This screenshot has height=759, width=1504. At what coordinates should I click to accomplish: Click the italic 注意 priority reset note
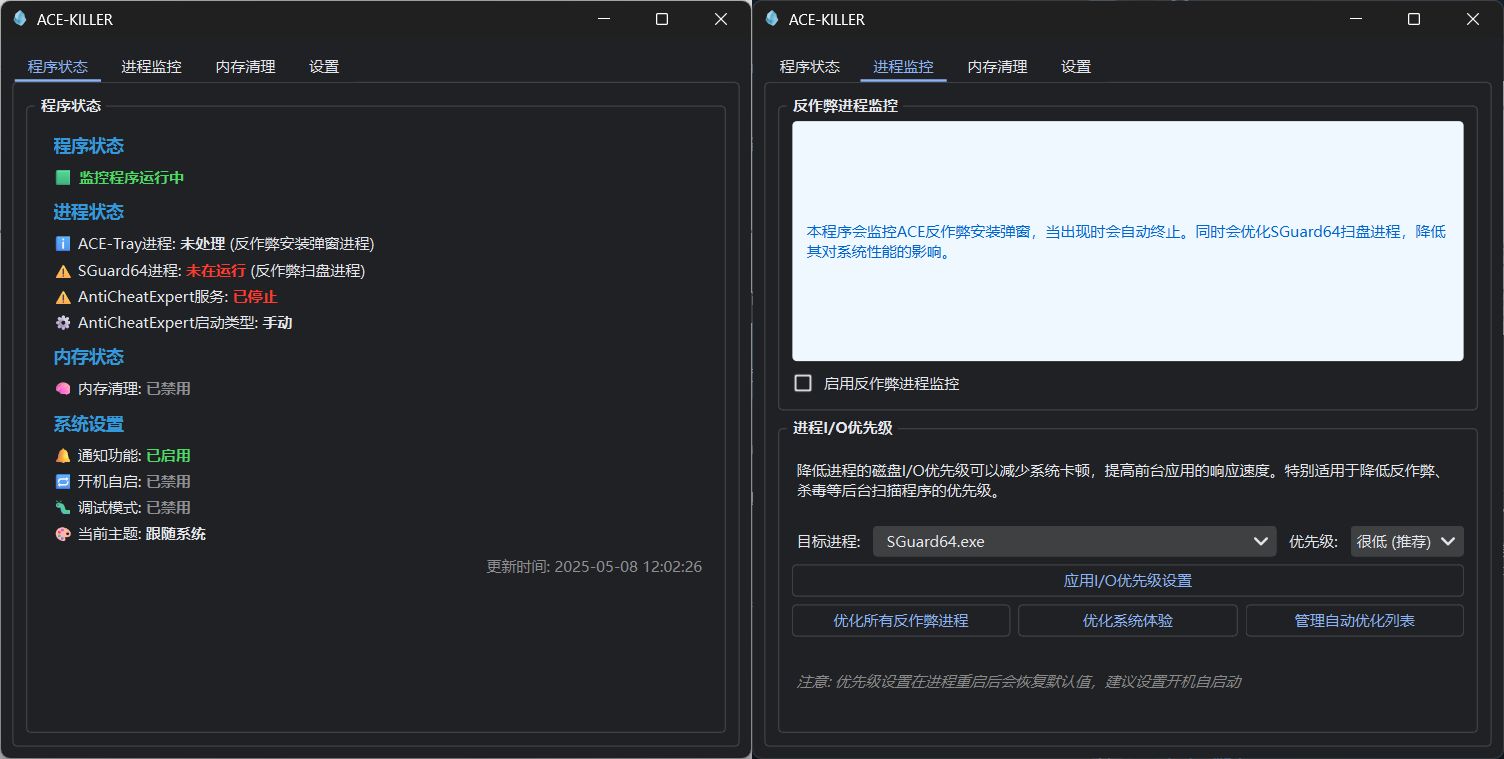coord(1019,682)
